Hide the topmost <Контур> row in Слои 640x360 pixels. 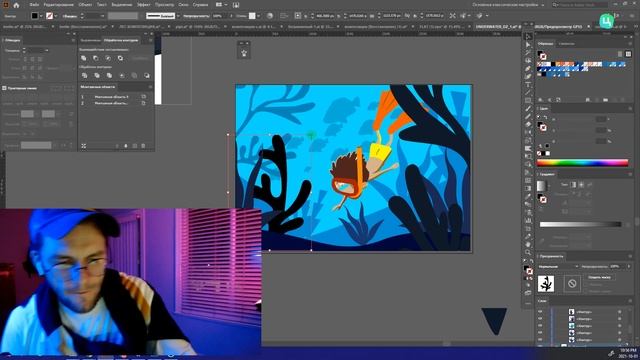540,312
